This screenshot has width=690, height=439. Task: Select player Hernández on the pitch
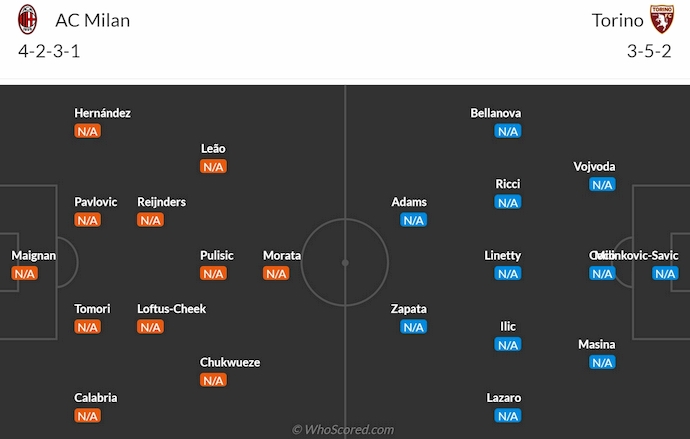tap(102, 113)
